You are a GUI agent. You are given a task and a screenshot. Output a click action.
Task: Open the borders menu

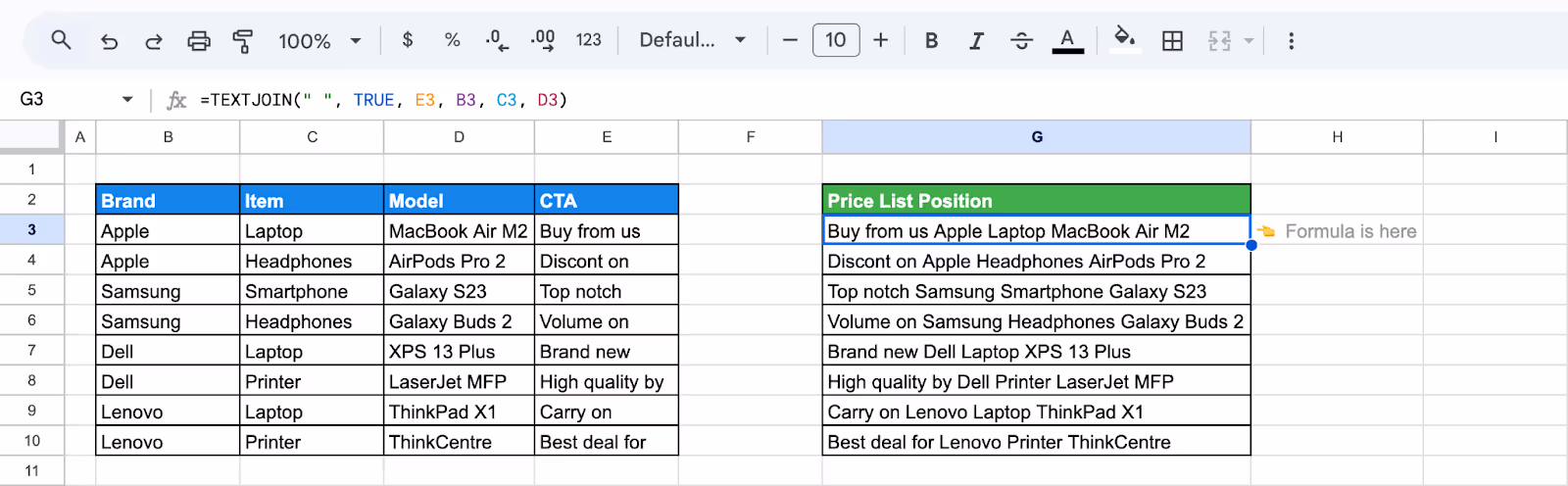[x=1172, y=41]
